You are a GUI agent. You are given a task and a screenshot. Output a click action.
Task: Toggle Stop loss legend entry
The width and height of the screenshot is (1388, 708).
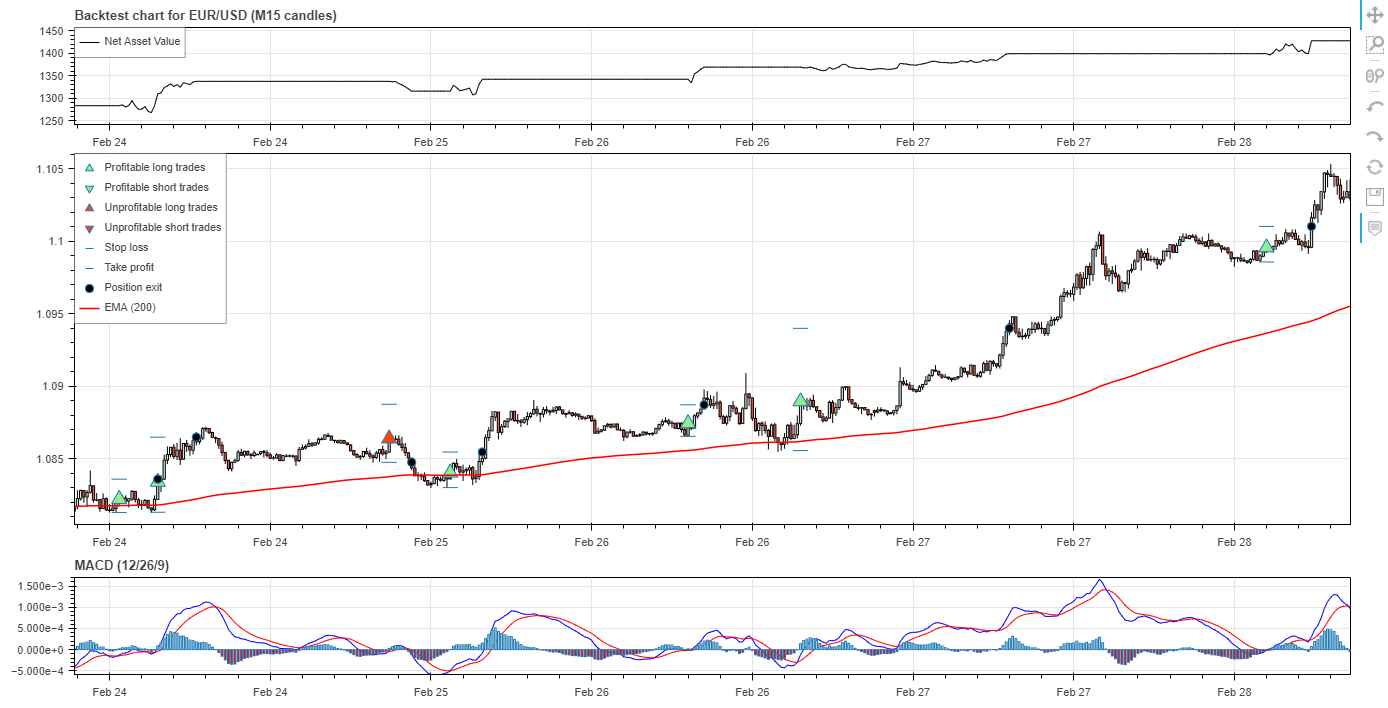point(115,248)
